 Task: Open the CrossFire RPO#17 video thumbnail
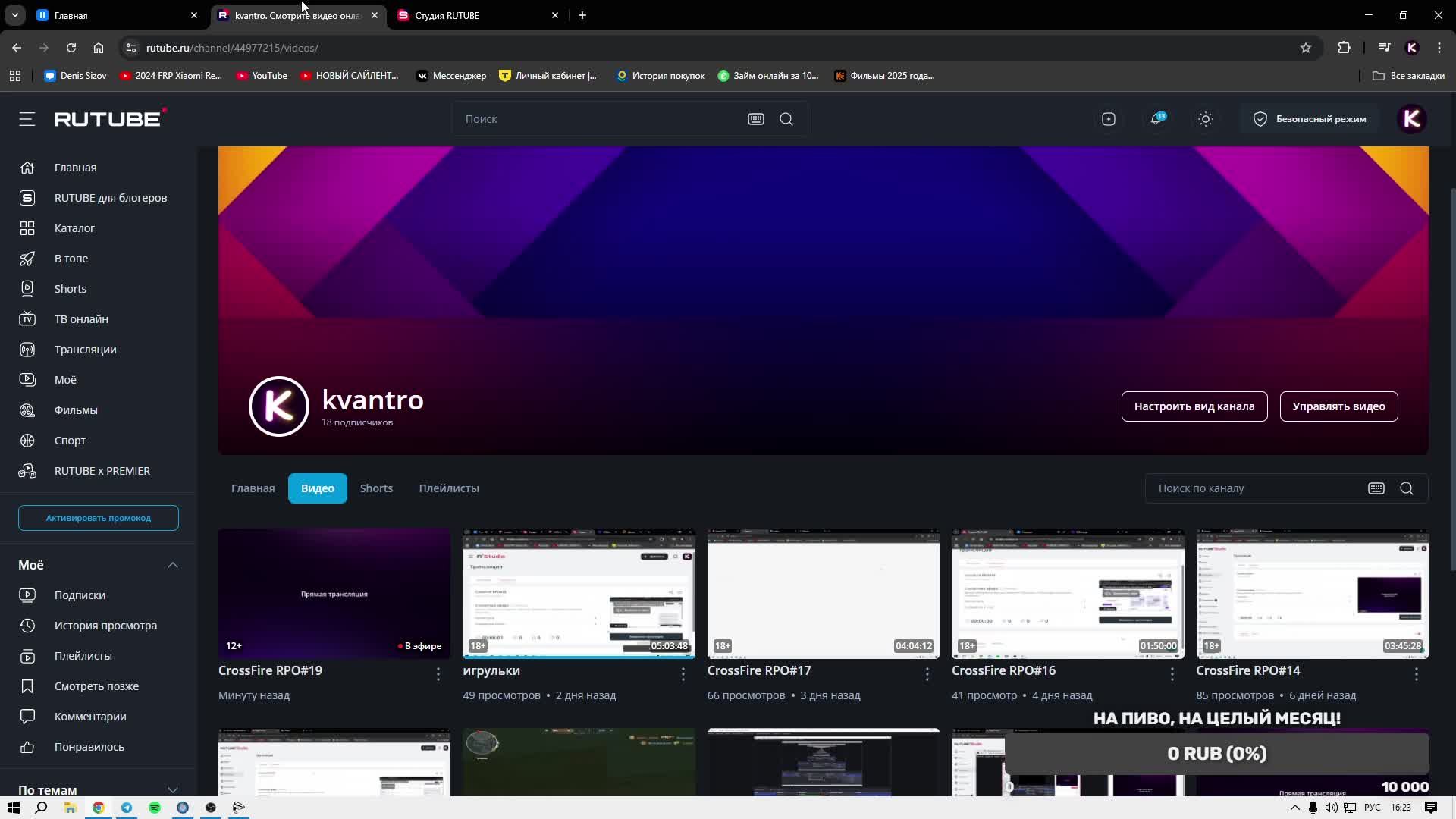823,594
